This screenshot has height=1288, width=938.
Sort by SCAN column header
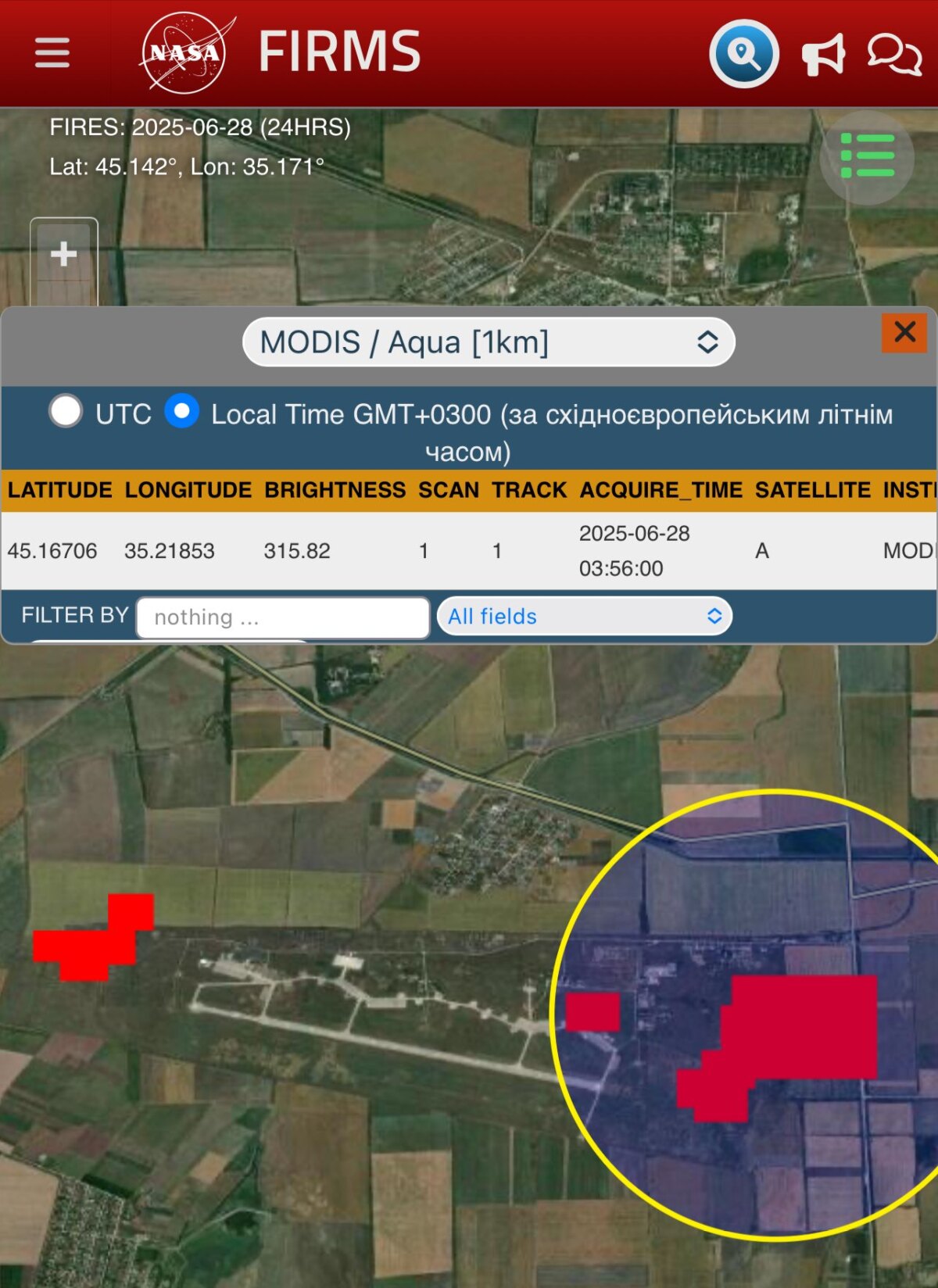pos(449,490)
